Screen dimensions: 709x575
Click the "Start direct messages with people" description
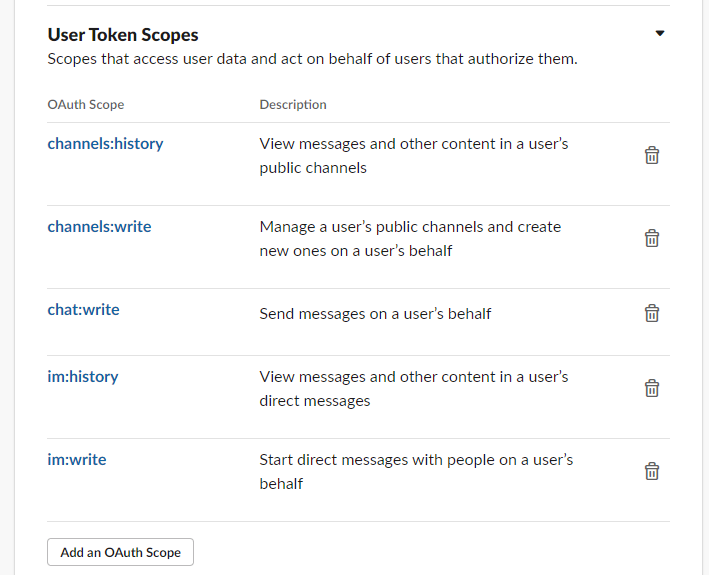click(x=416, y=471)
